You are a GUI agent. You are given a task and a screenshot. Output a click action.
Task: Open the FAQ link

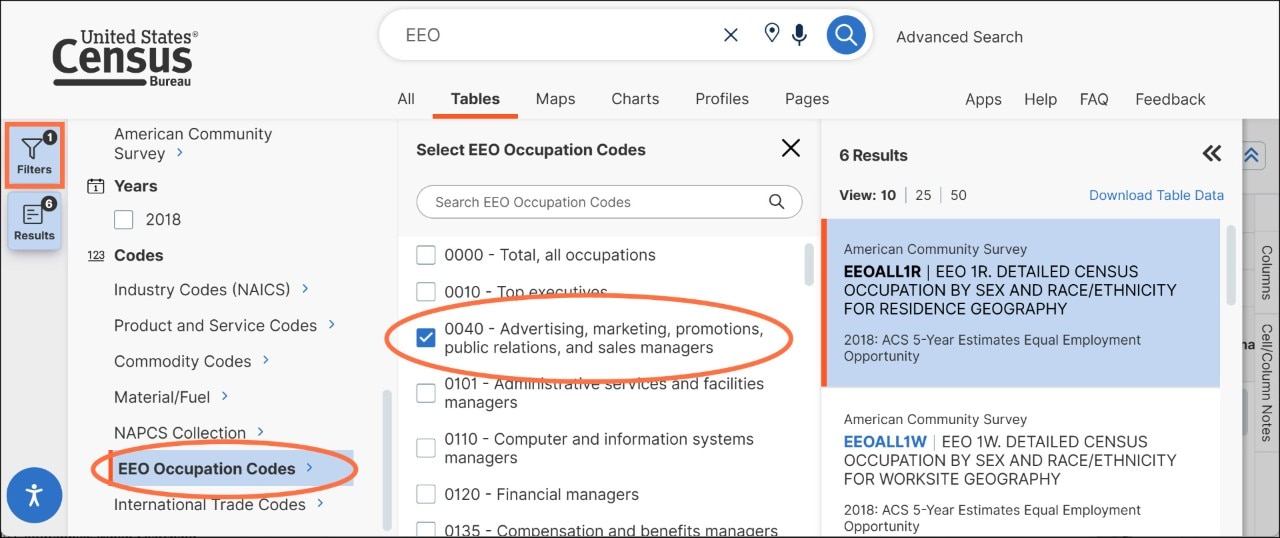(x=1094, y=99)
